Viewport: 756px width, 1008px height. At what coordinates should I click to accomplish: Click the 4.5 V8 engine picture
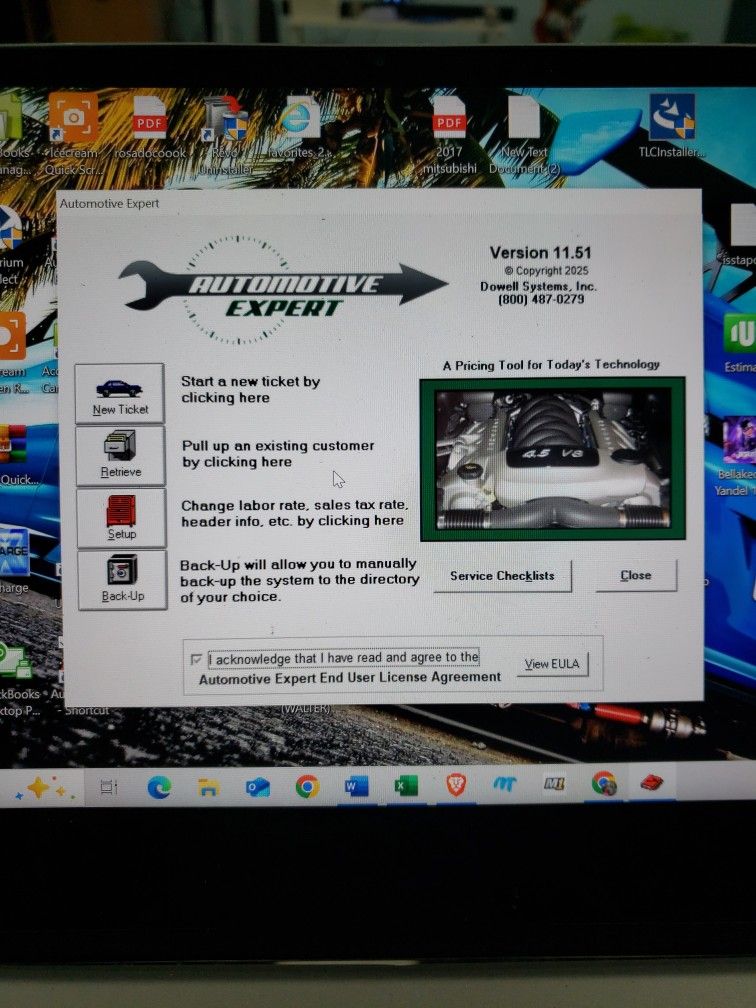[552, 460]
